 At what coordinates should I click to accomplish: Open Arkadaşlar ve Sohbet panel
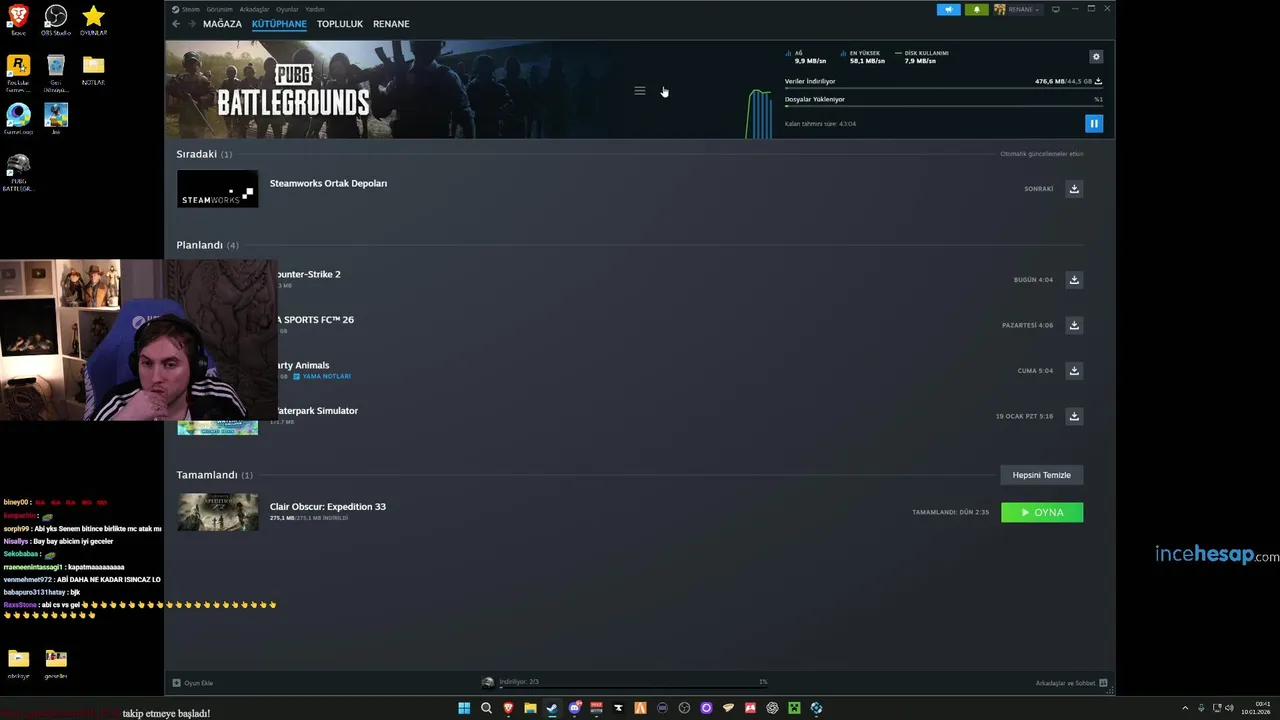click(1071, 683)
